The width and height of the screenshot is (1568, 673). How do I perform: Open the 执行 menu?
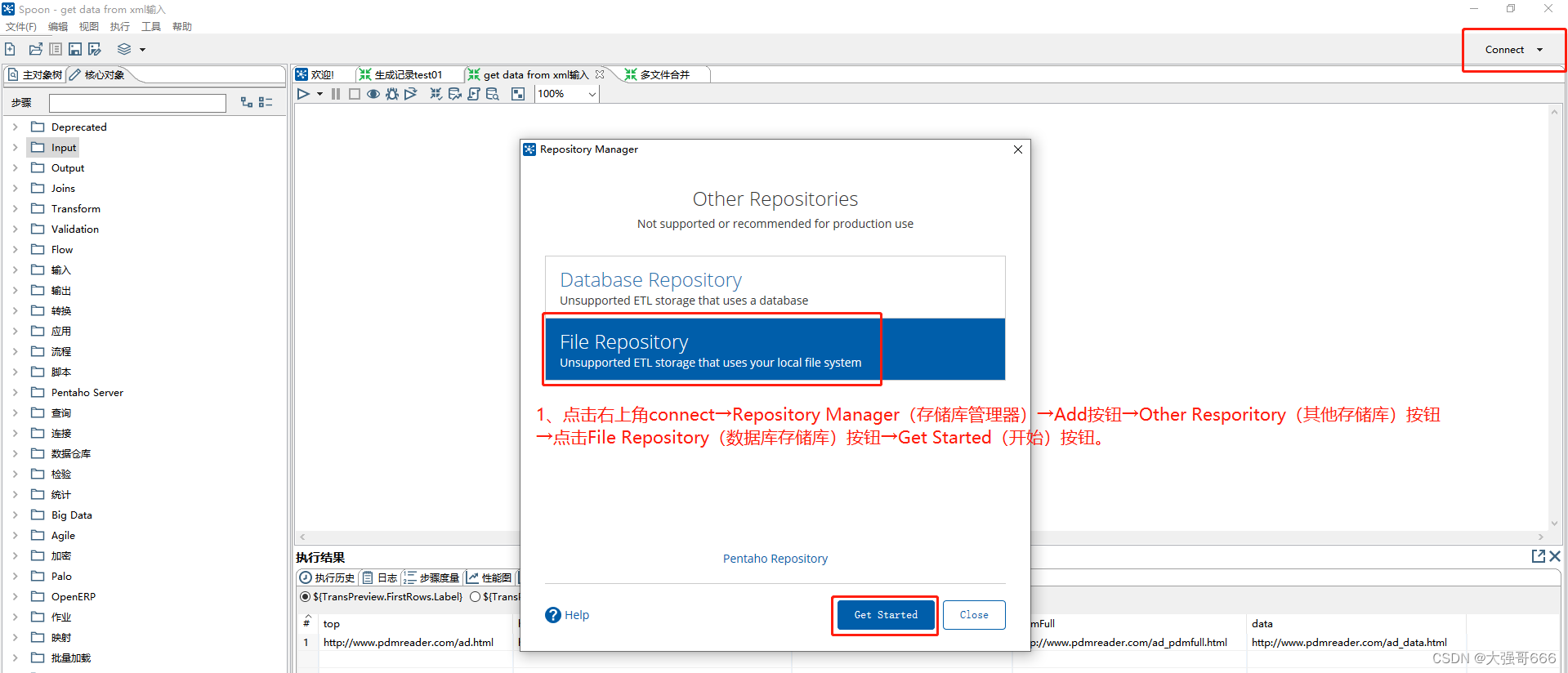coord(120,27)
